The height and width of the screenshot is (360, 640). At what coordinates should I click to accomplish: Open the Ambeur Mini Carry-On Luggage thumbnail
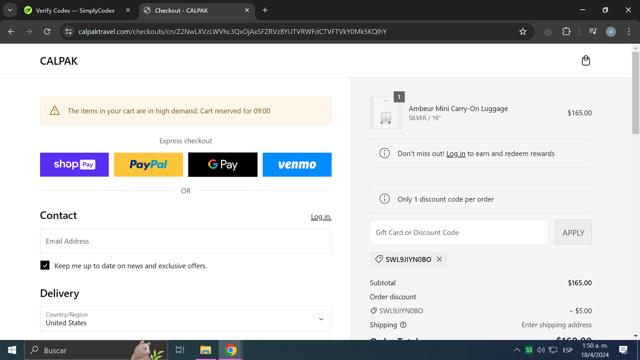386,113
